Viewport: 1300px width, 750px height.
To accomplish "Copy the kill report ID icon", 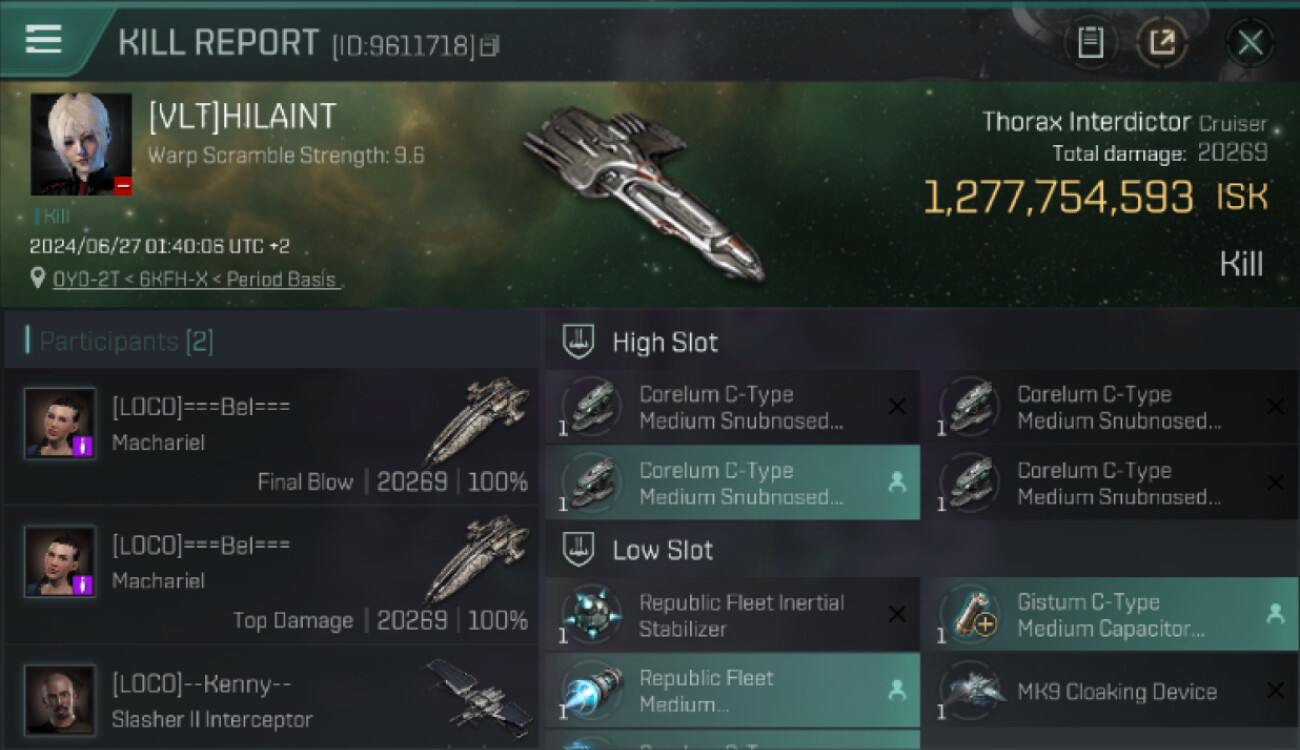I will click(490, 45).
